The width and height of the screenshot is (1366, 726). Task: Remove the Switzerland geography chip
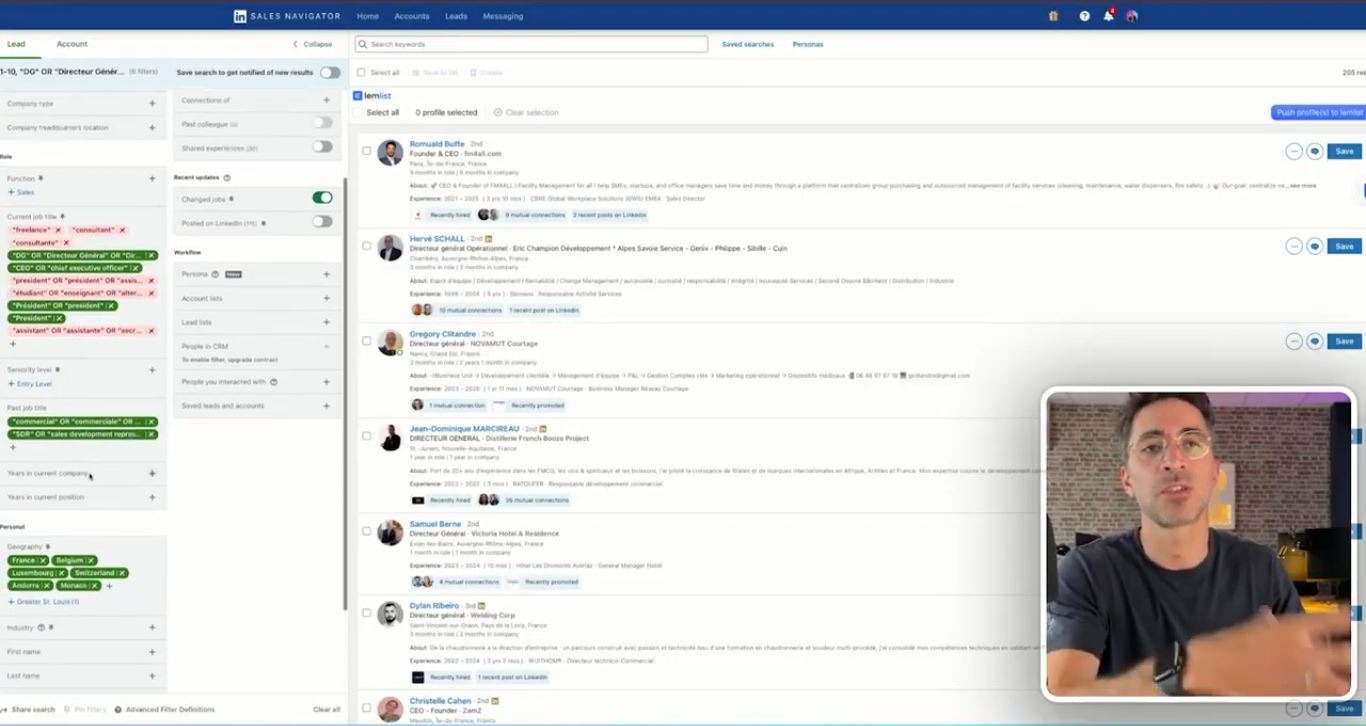[122, 573]
